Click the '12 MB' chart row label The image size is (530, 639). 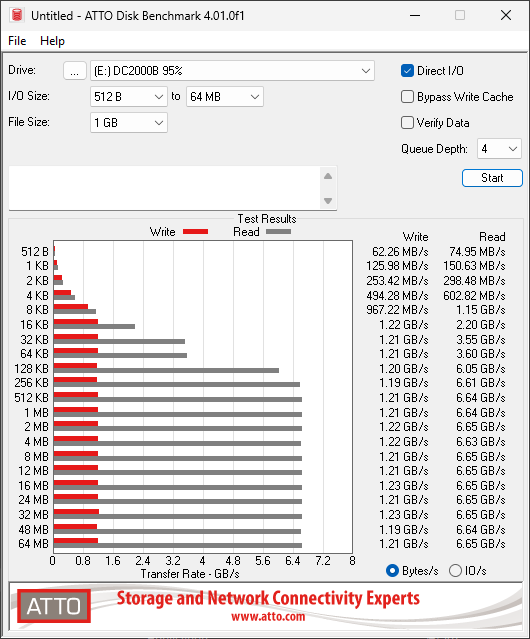click(x=33, y=471)
